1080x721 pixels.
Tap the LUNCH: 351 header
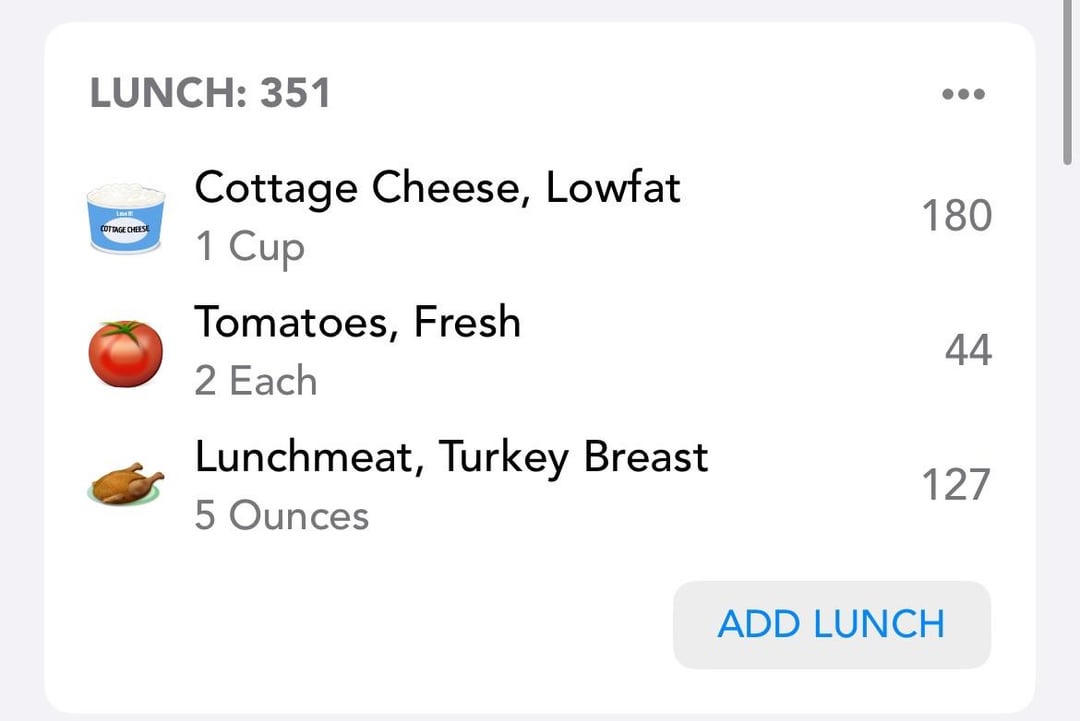pyautogui.click(x=210, y=93)
